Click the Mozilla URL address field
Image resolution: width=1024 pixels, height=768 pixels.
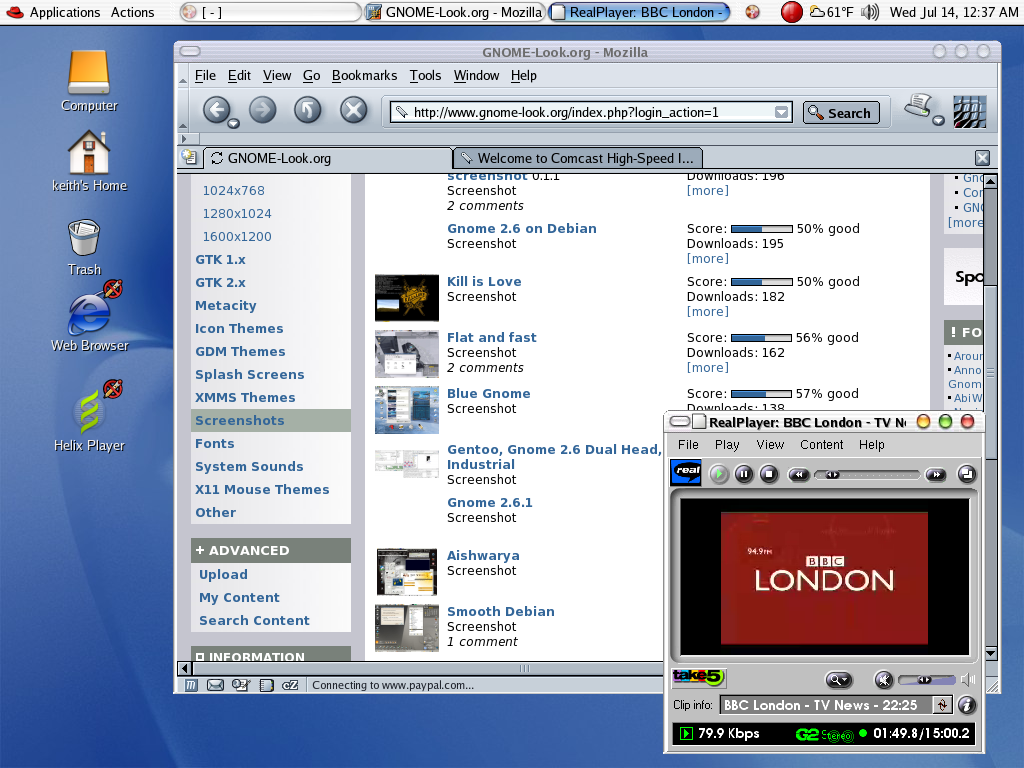[x=591, y=112]
